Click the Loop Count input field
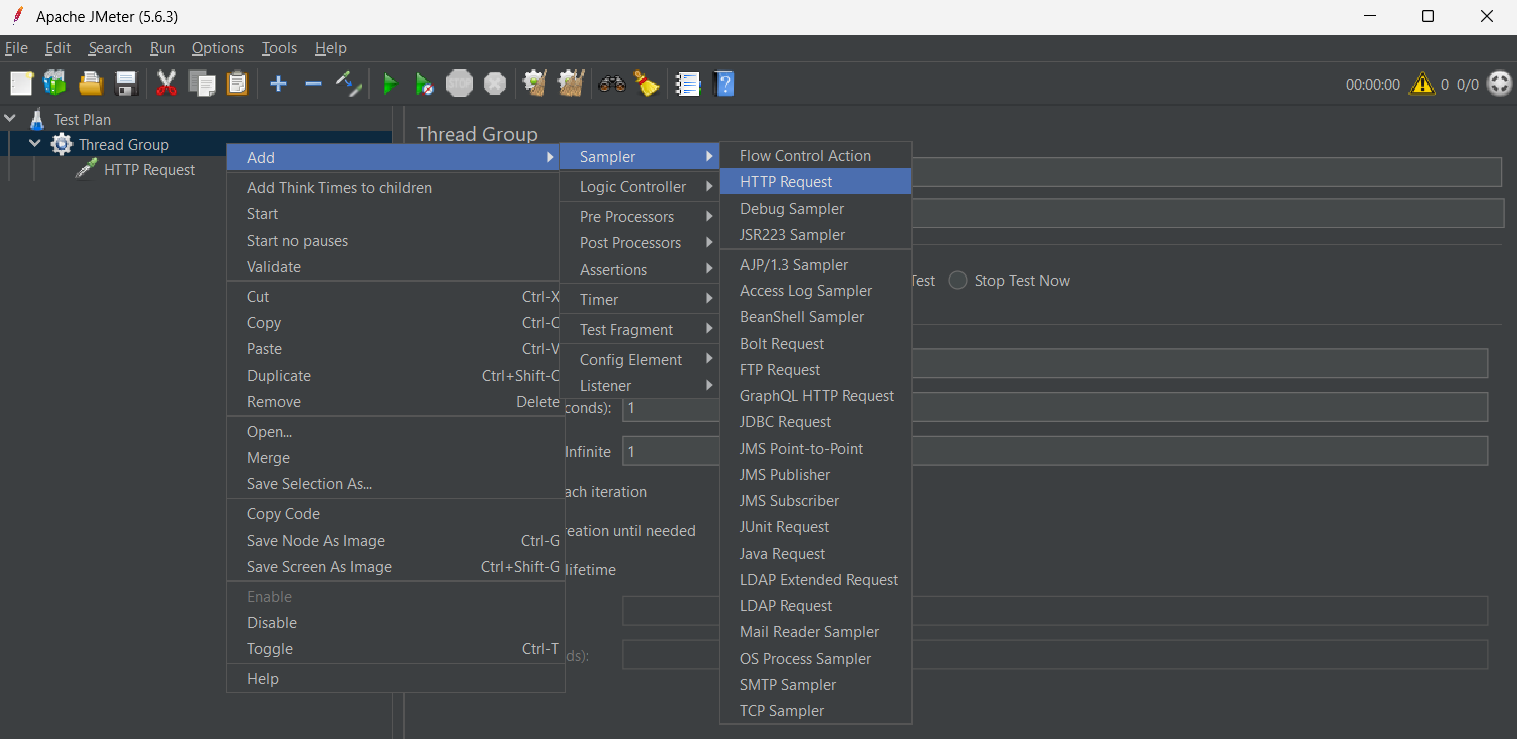Image resolution: width=1517 pixels, height=739 pixels. (x=1055, y=451)
